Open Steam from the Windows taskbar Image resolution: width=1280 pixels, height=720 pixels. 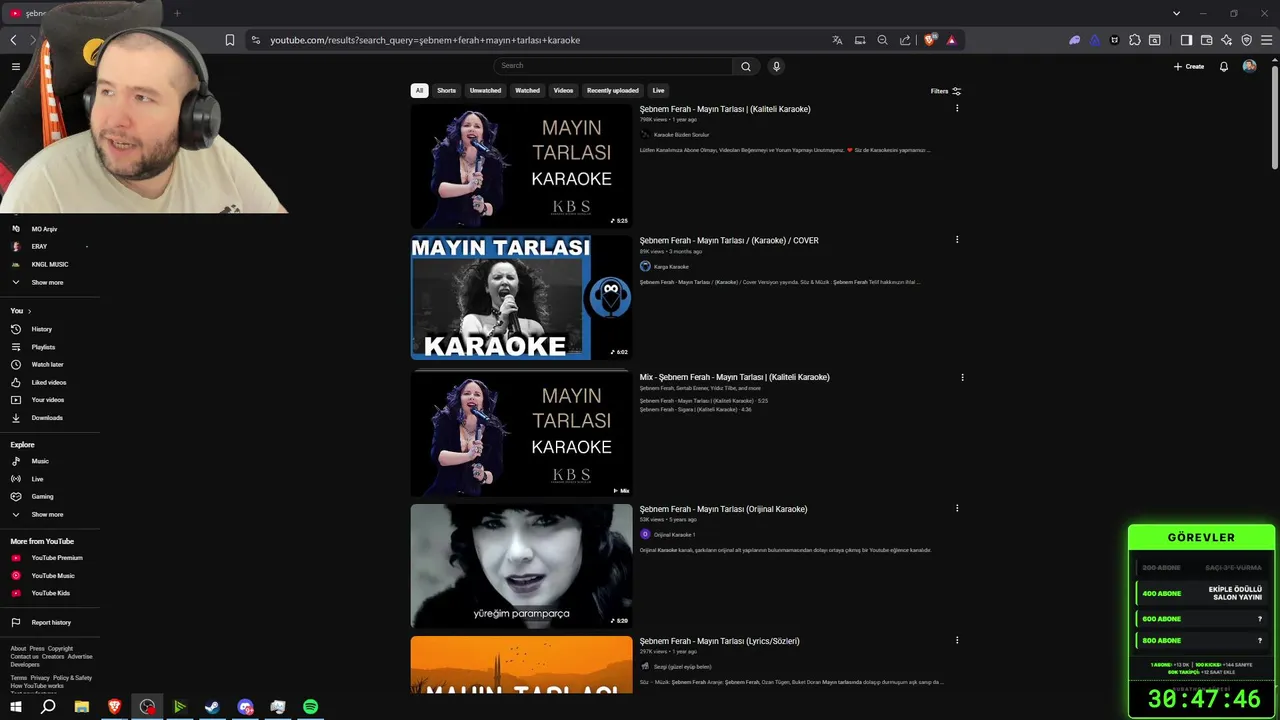click(x=212, y=707)
